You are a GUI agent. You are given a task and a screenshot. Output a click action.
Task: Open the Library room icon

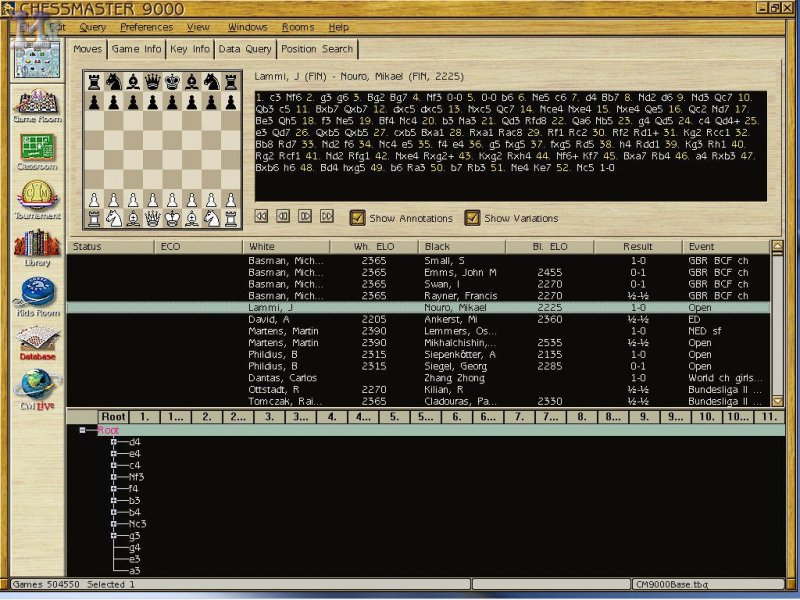(36, 245)
